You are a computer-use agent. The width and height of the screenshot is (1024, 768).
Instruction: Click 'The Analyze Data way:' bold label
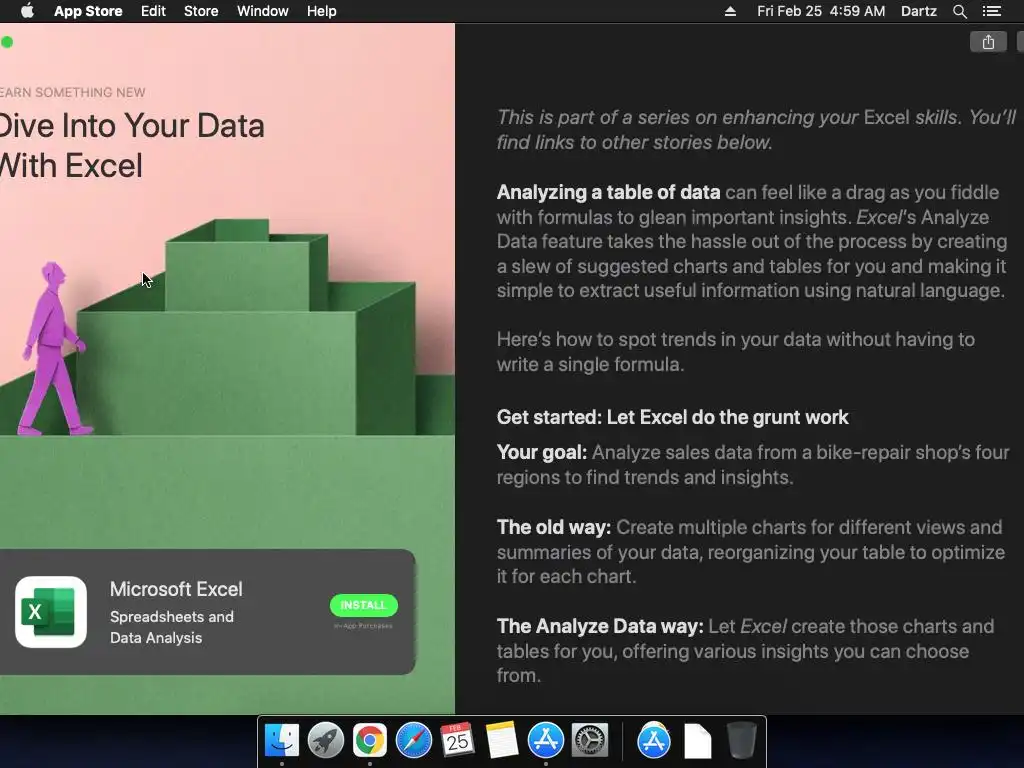coord(600,626)
